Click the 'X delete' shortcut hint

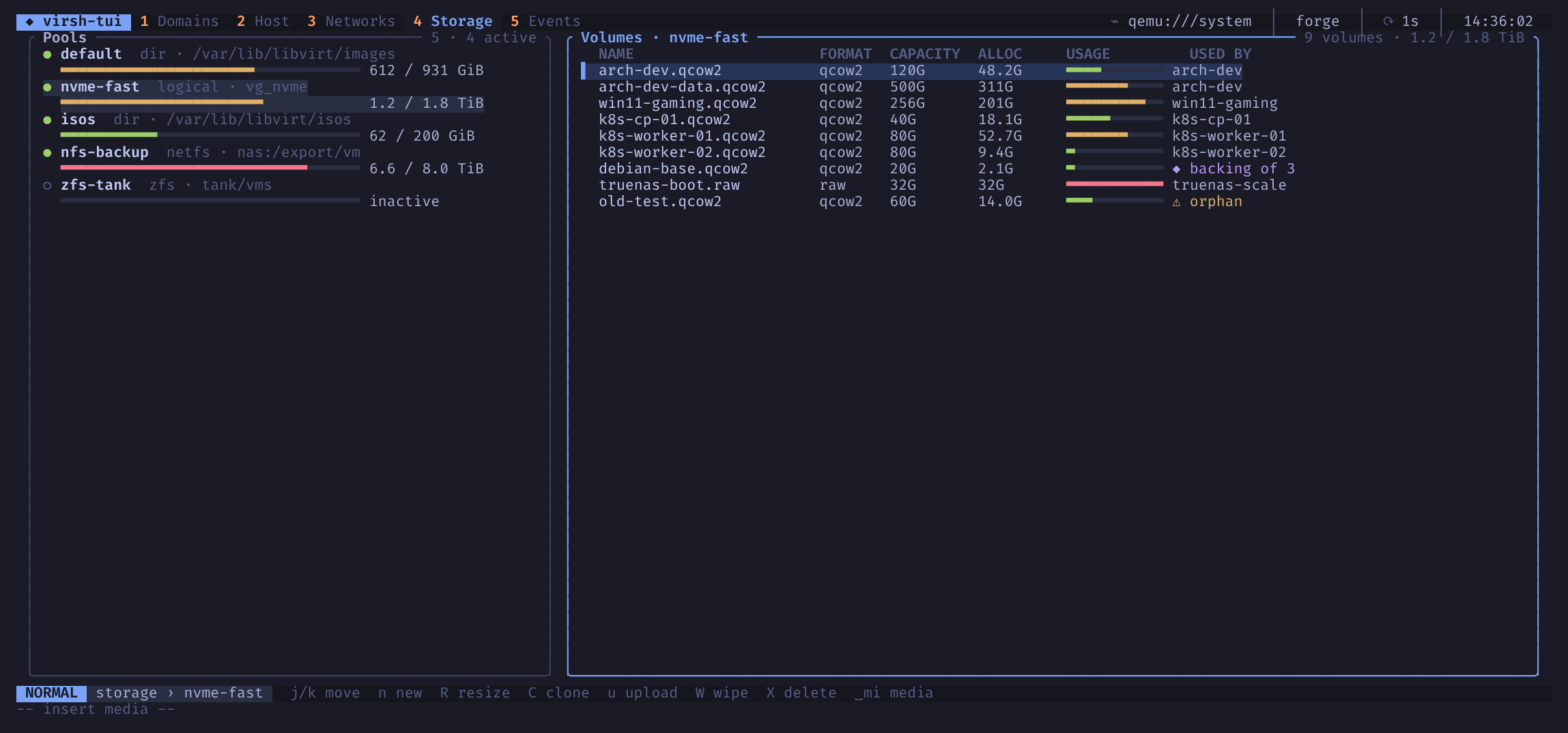click(801, 693)
